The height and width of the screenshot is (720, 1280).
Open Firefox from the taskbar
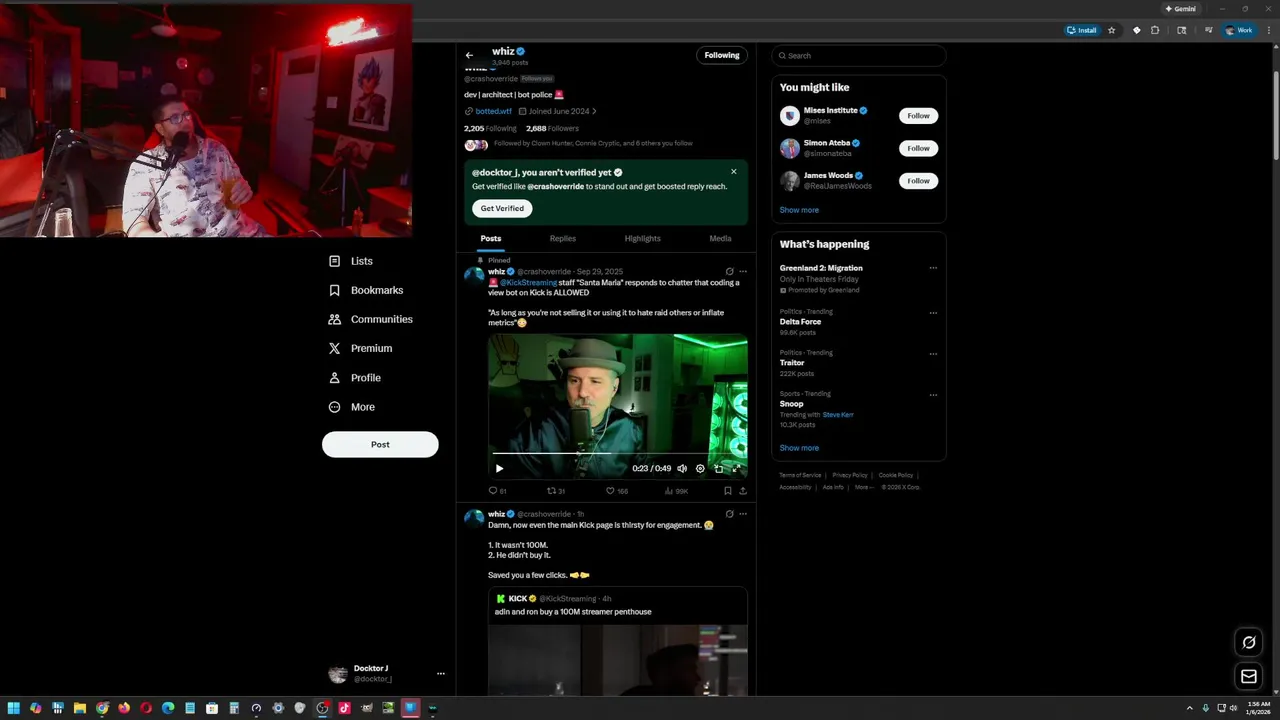coord(124,708)
